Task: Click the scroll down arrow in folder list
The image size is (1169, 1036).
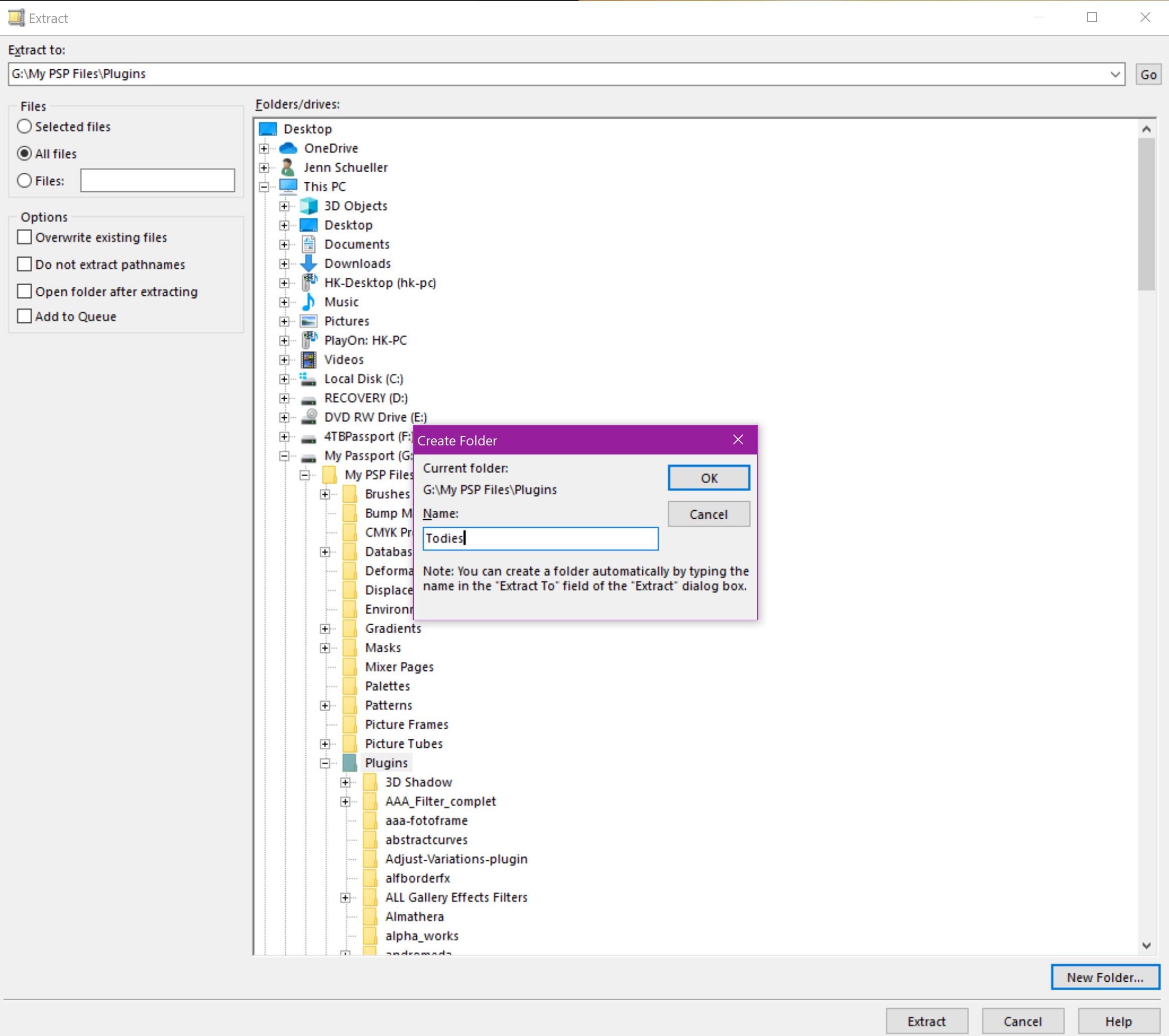Action: (x=1146, y=946)
